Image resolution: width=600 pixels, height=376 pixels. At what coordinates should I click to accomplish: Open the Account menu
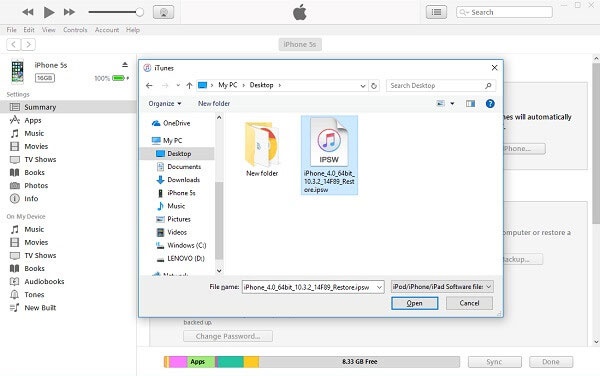(x=107, y=30)
